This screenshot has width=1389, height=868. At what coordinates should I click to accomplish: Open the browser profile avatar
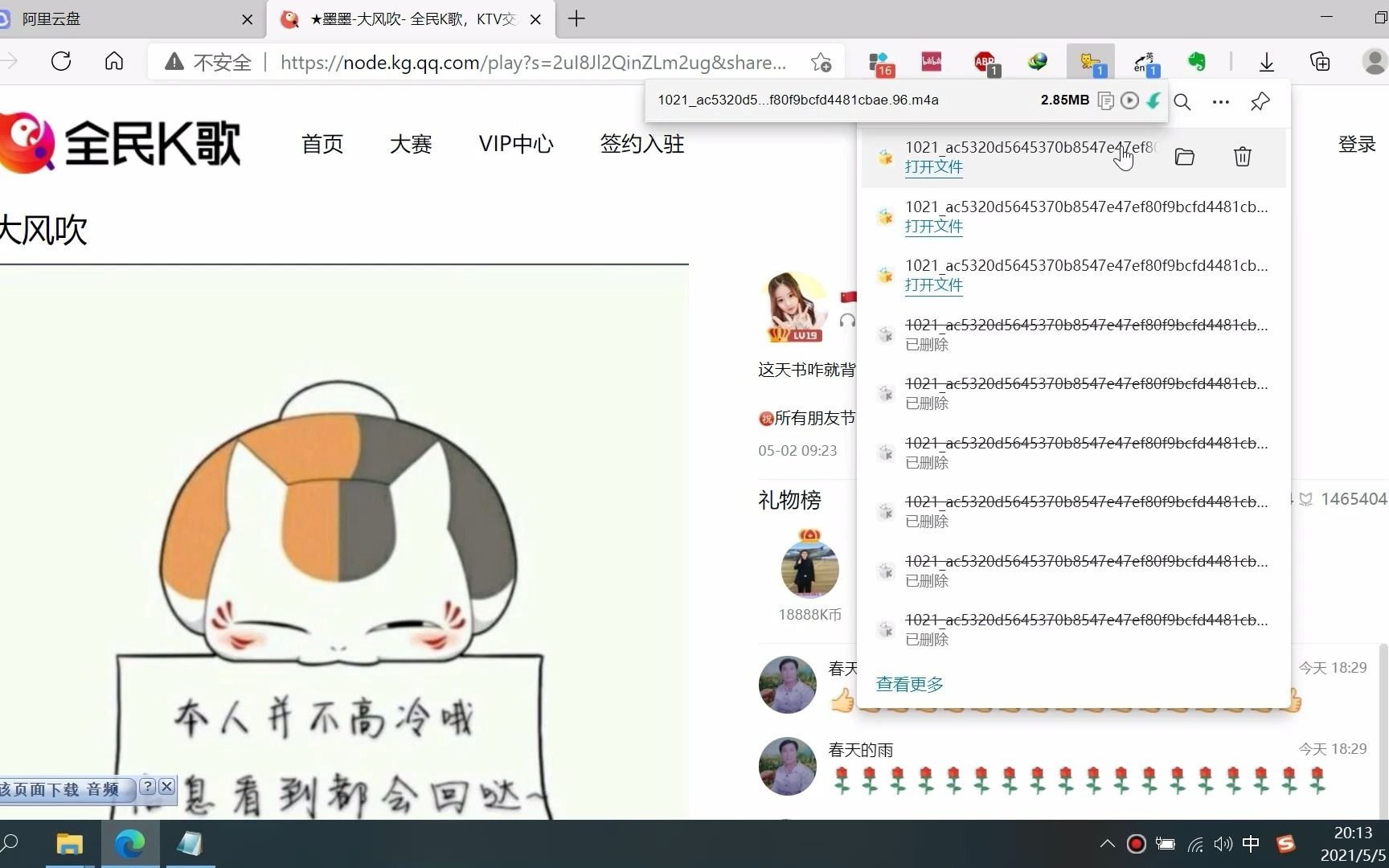click(1375, 62)
